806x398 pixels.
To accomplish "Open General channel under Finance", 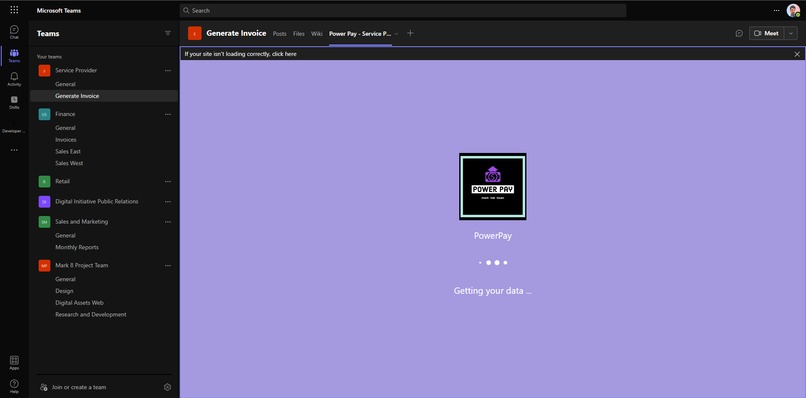I will point(65,128).
